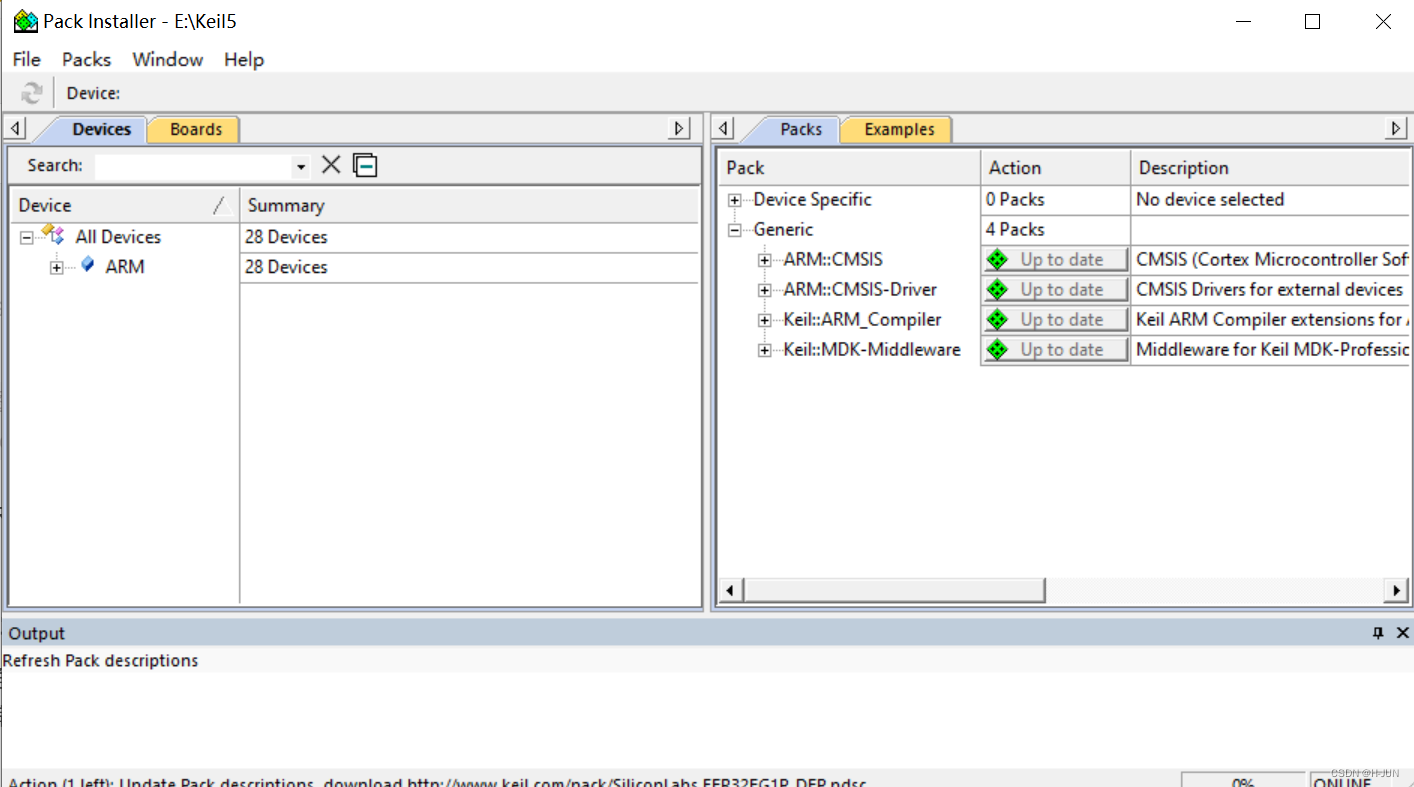Image resolution: width=1414 pixels, height=787 pixels.
Task: Click the collapse all tree icon
Action: click(x=366, y=165)
